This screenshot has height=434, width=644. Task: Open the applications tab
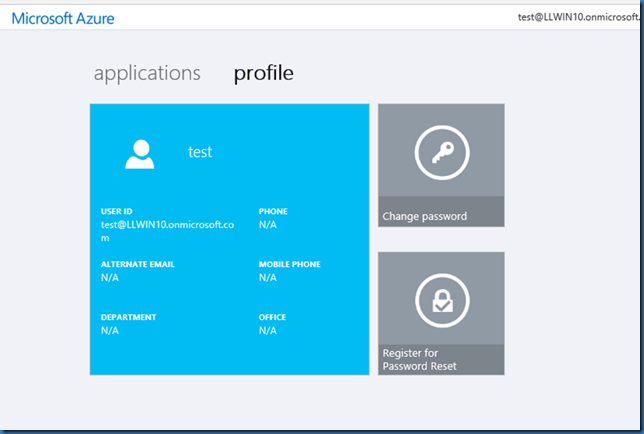(147, 74)
